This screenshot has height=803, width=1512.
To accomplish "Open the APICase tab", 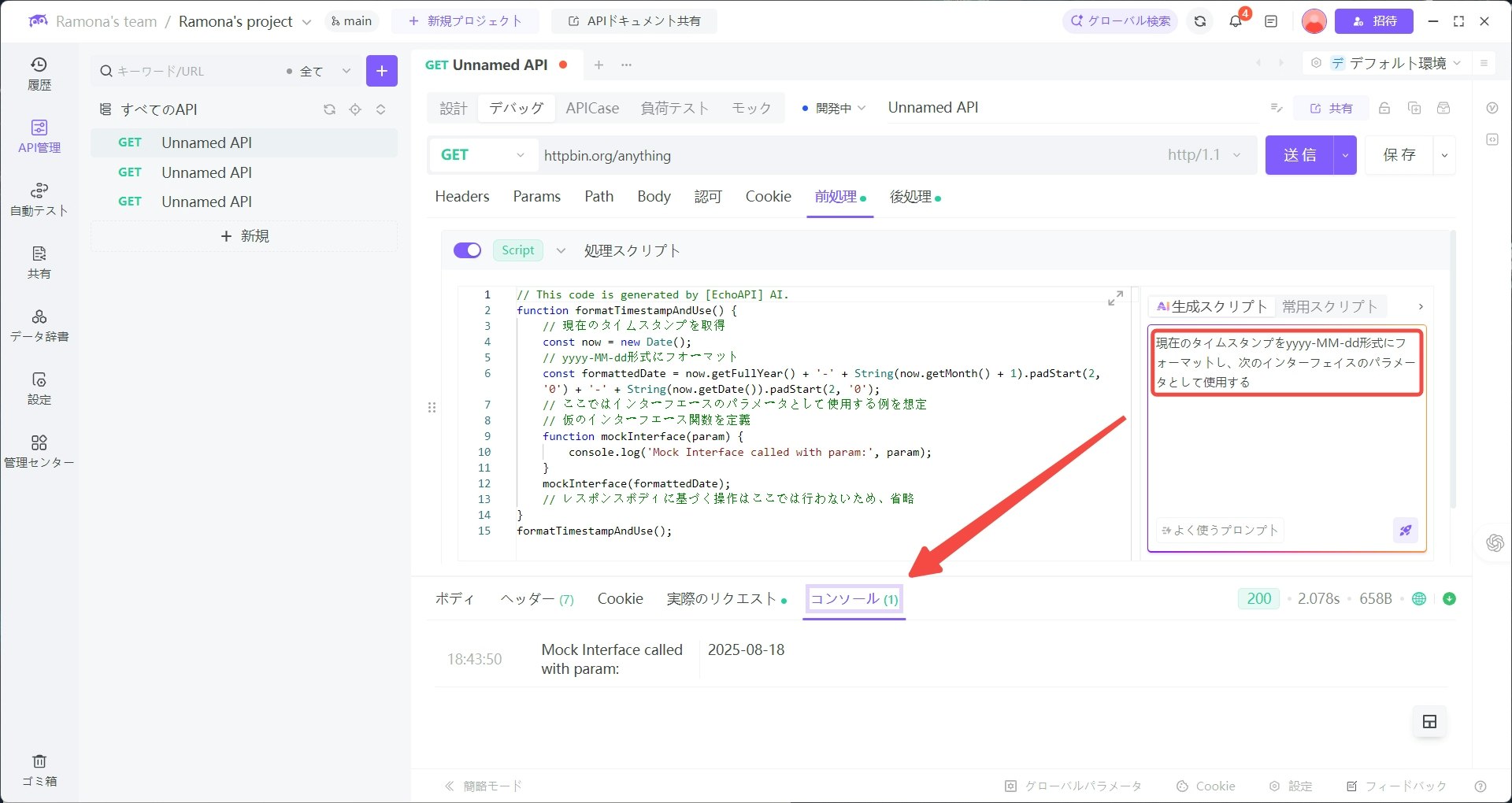I will (x=592, y=108).
